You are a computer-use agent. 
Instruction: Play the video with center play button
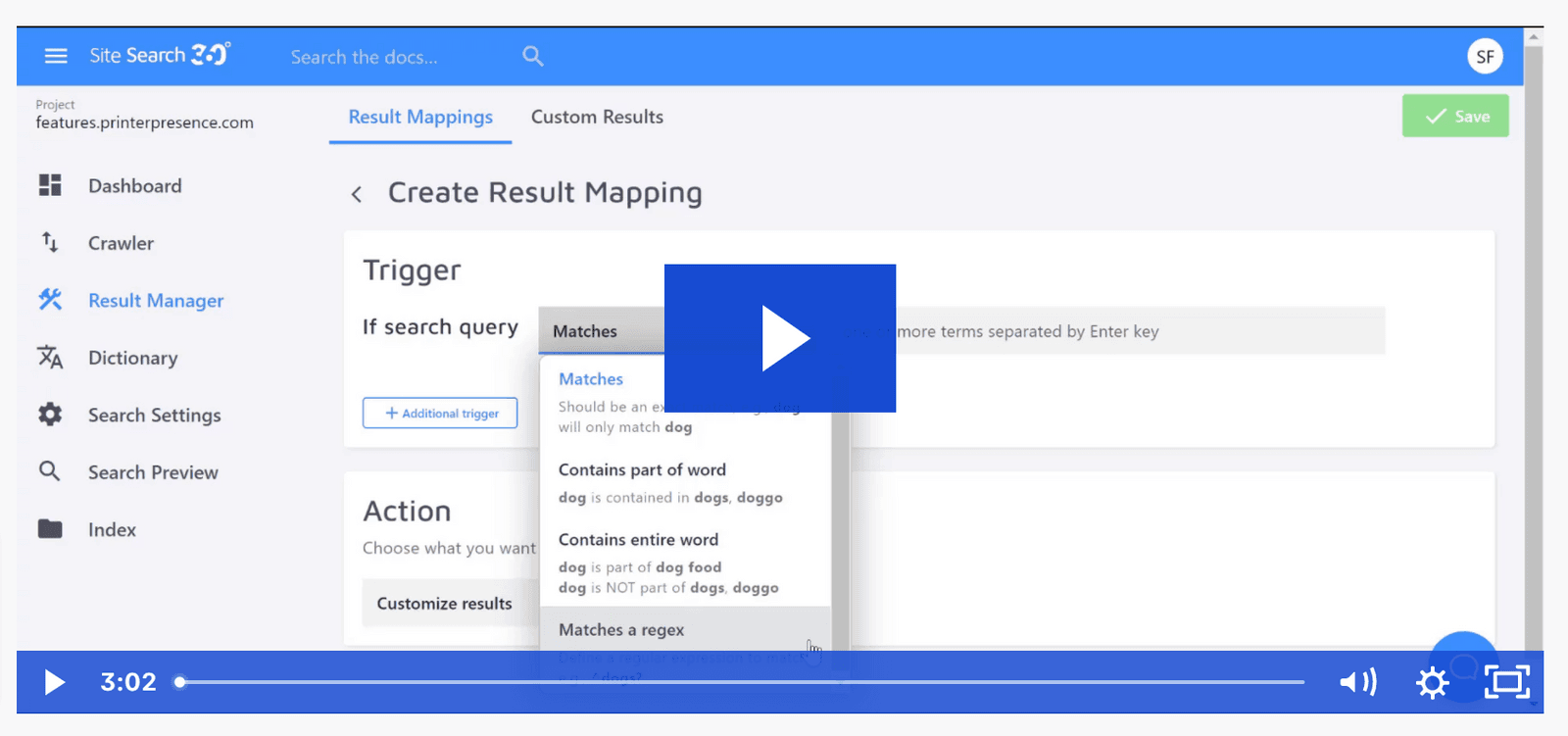click(780, 338)
